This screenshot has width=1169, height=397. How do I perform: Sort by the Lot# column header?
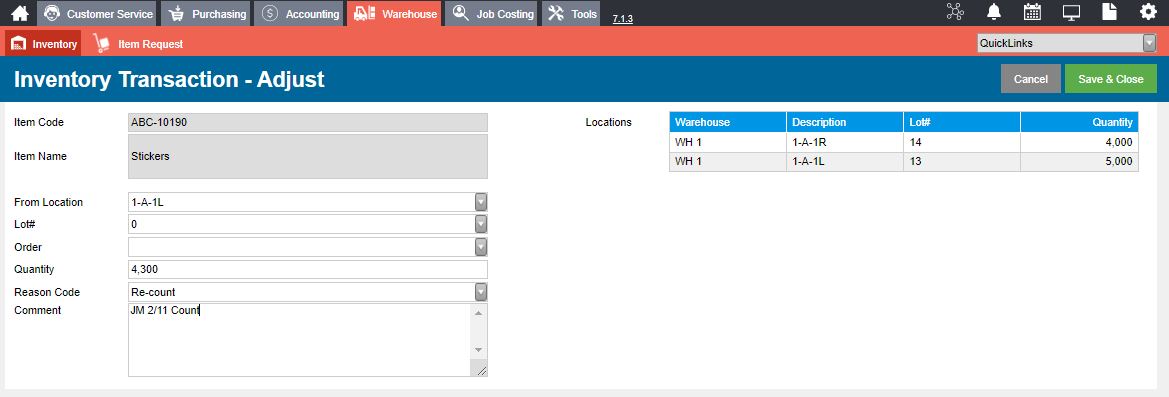tap(962, 122)
